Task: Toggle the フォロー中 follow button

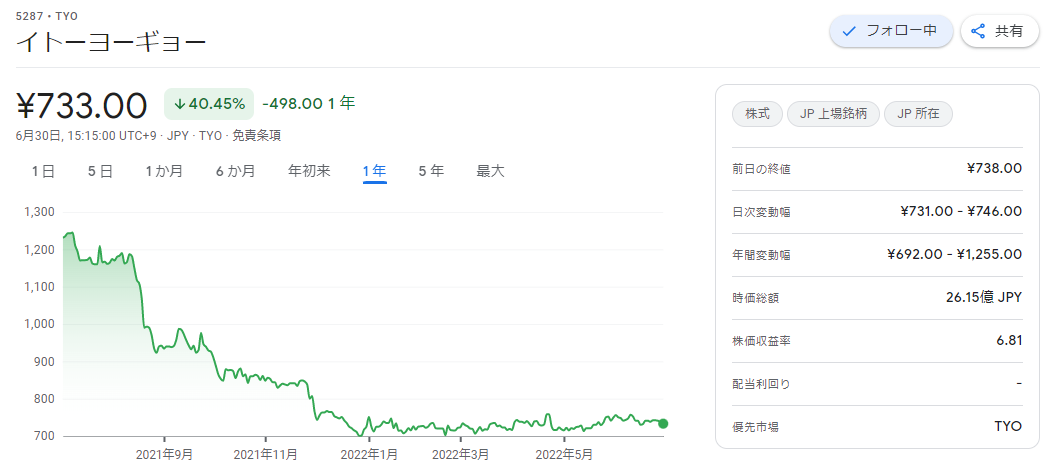Action: tap(891, 31)
